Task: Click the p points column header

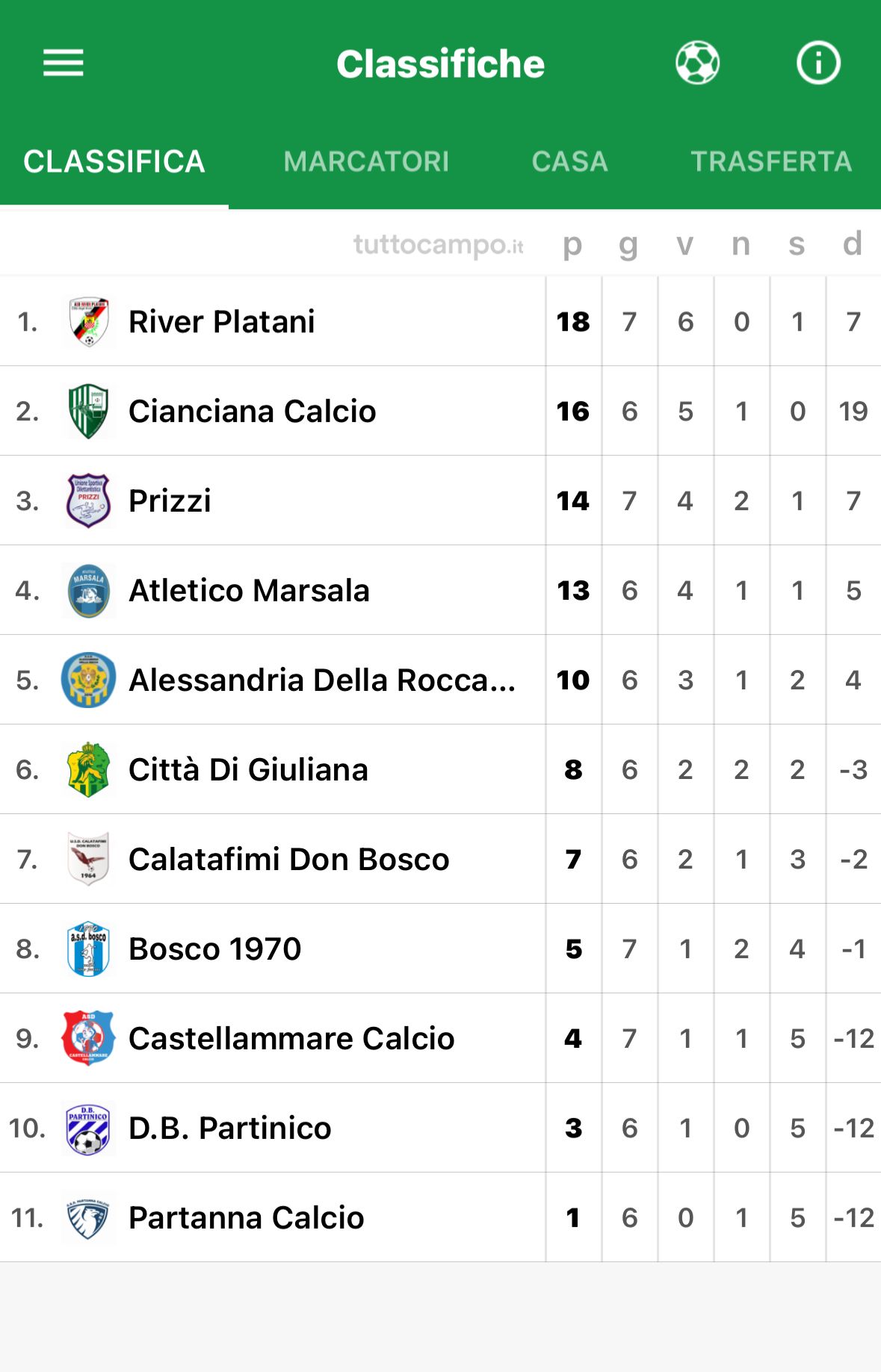Action: pyautogui.click(x=572, y=245)
